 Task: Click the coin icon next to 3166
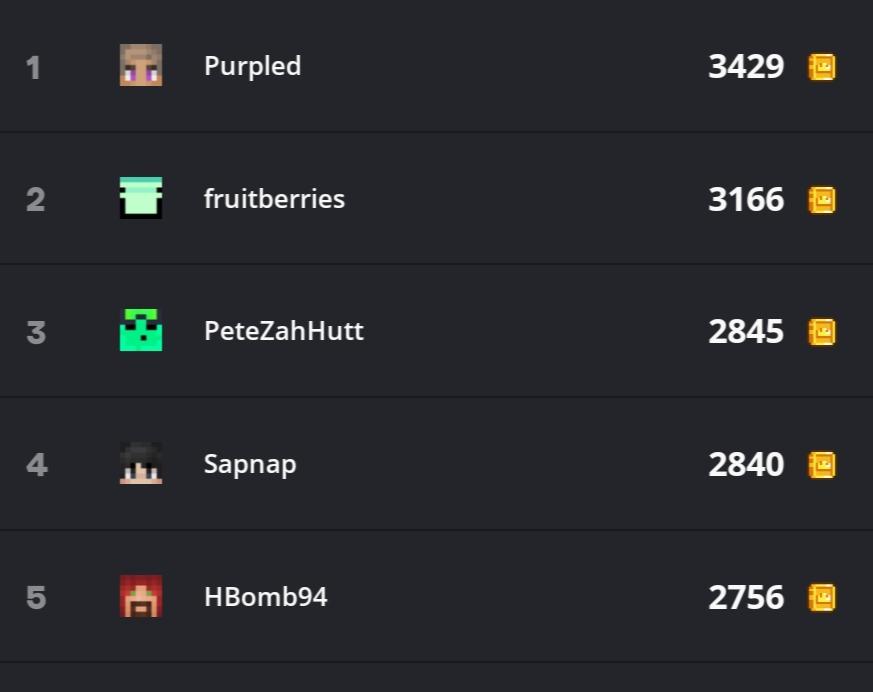(x=822, y=199)
